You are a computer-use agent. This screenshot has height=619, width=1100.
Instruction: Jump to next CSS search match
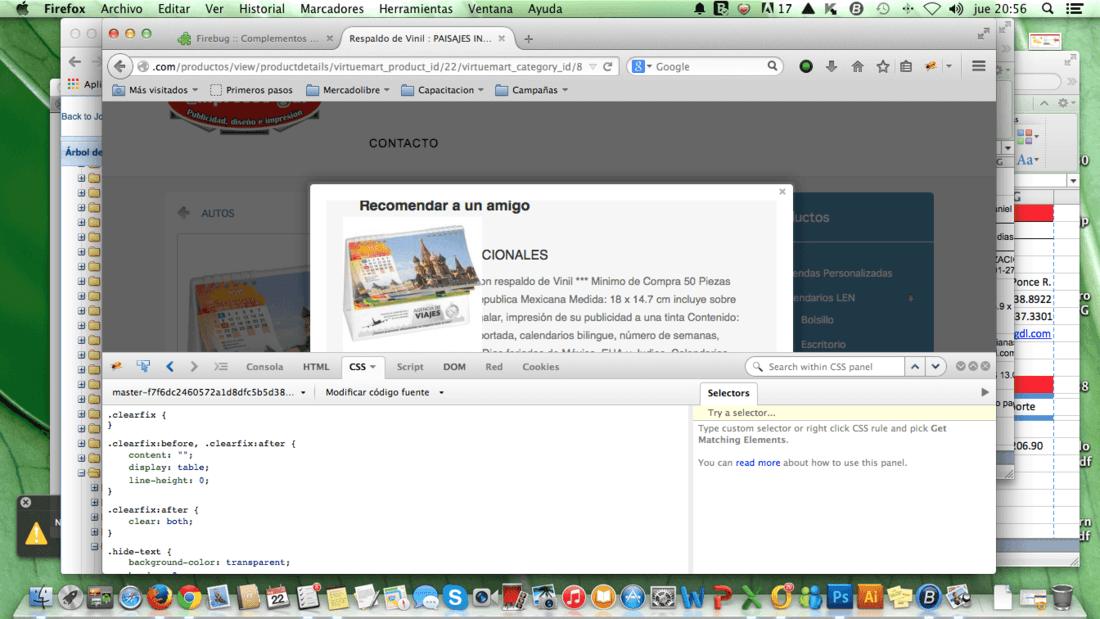[935, 366]
